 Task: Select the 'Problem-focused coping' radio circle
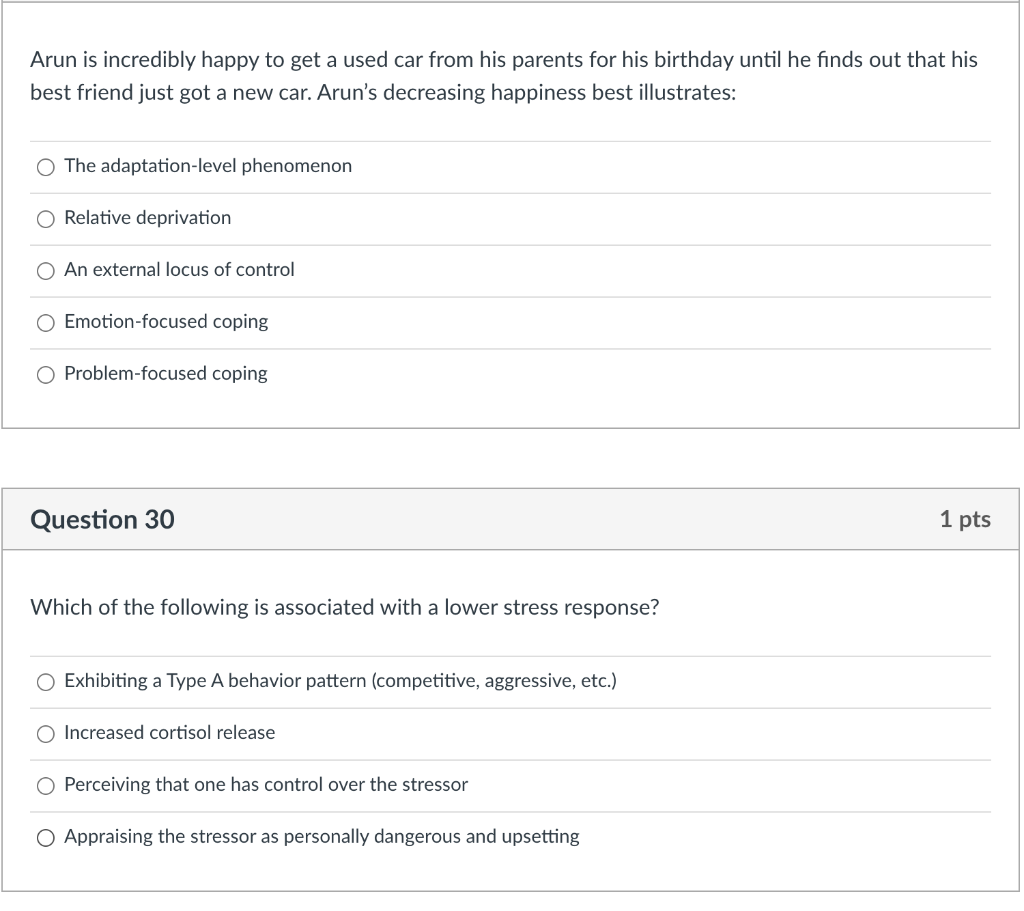(45, 375)
